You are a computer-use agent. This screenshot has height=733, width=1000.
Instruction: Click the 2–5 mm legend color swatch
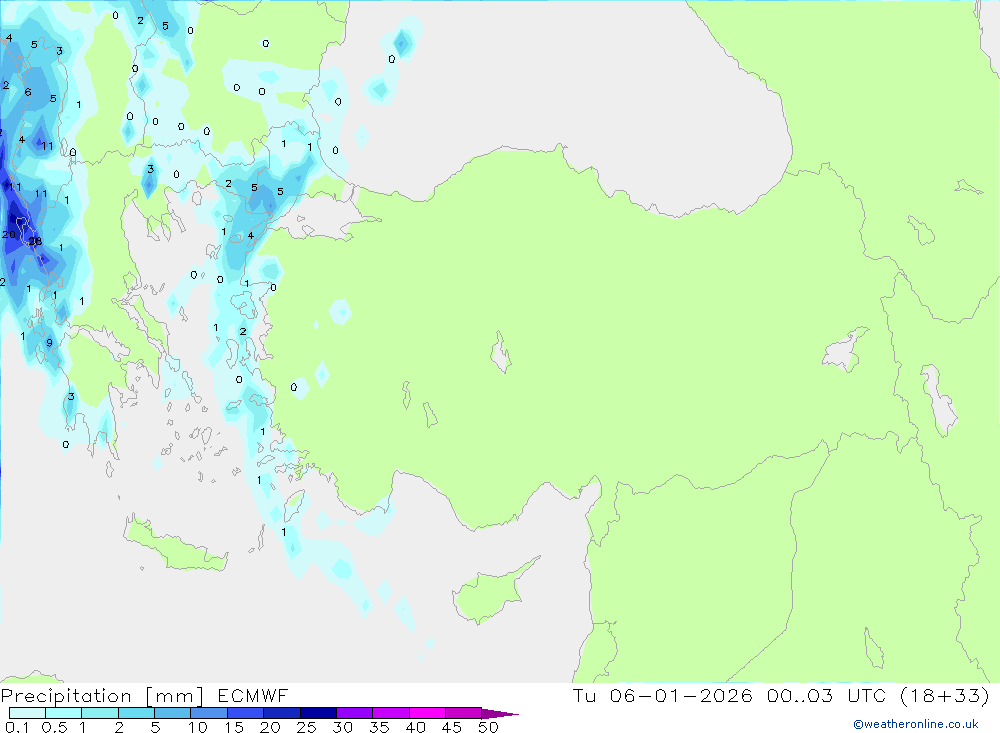click(136, 713)
